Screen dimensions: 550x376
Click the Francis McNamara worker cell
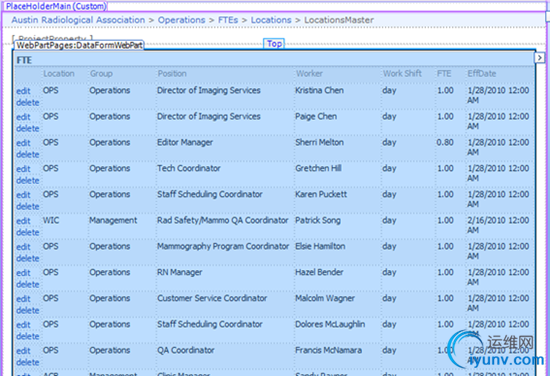(x=328, y=350)
